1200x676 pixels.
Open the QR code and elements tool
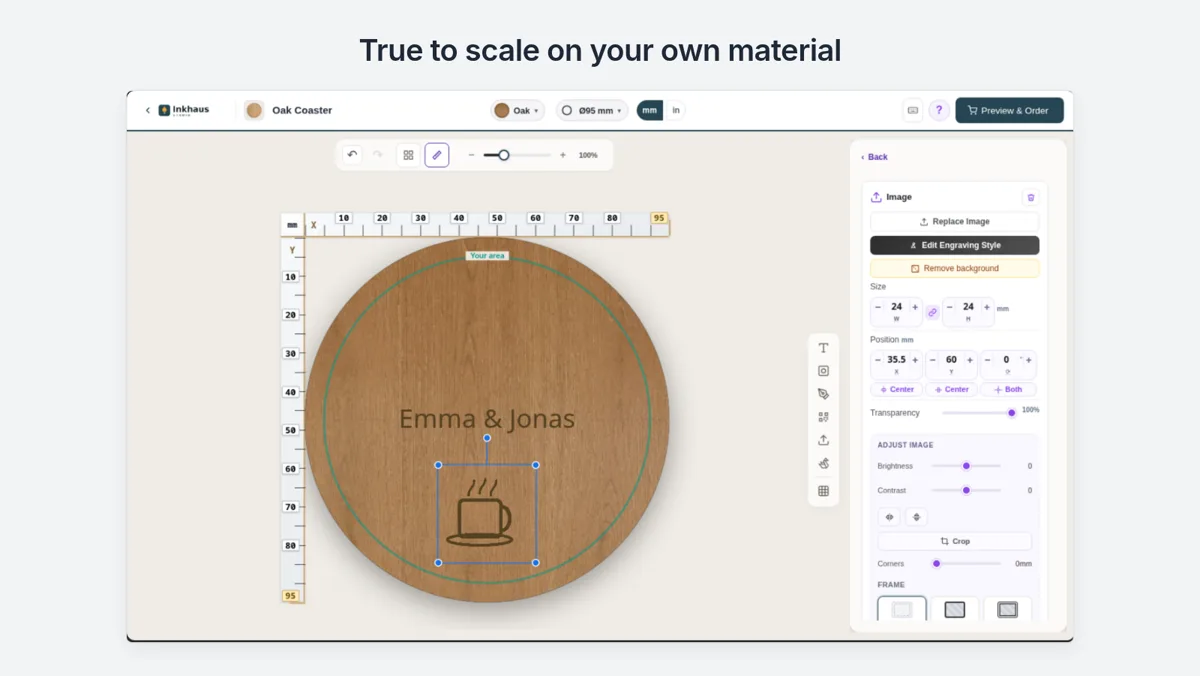pyautogui.click(x=823, y=417)
